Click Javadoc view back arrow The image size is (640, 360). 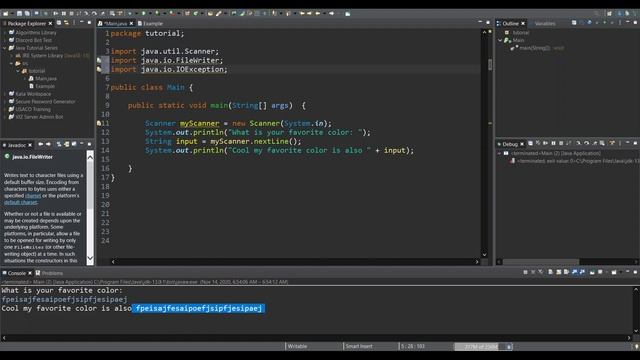coord(40,144)
